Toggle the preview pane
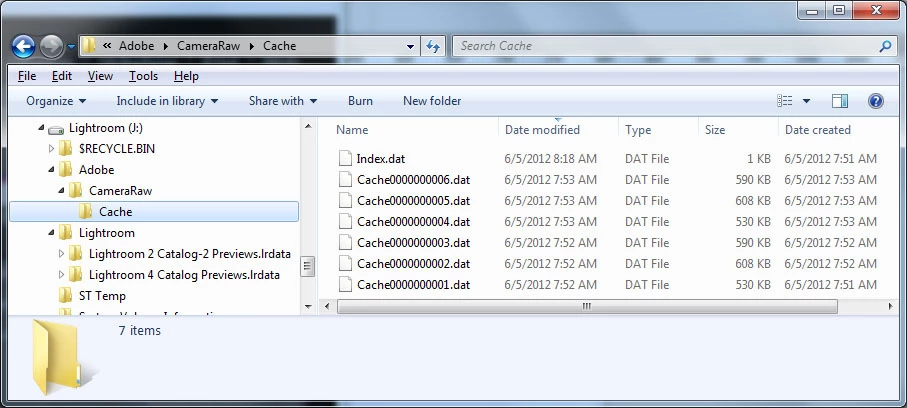907x408 pixels. 840,101
